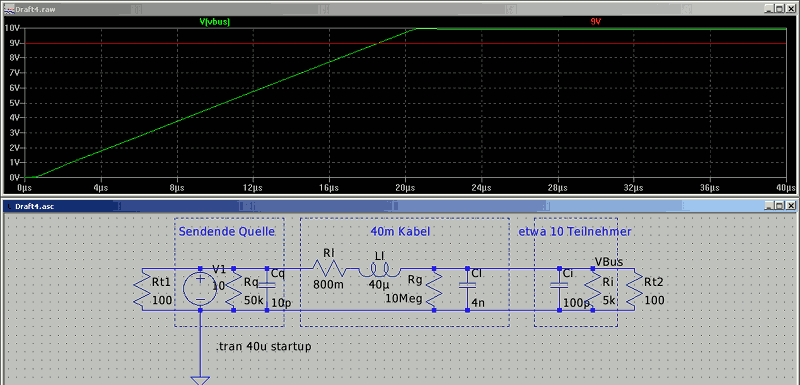
Task: Maximize the Draft4.asc schematic window
Action: click(781, 206)
